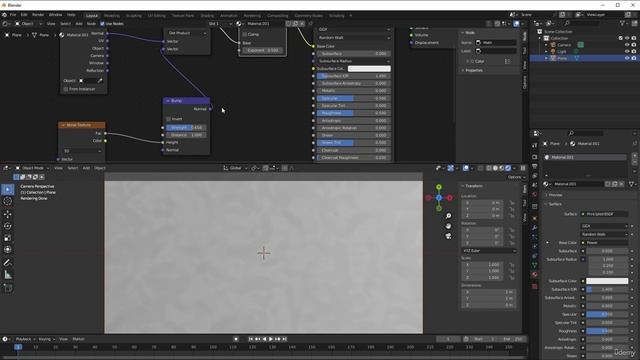Open the Playback popover in timeline
The image size is (640, 360).
[25, 339]
